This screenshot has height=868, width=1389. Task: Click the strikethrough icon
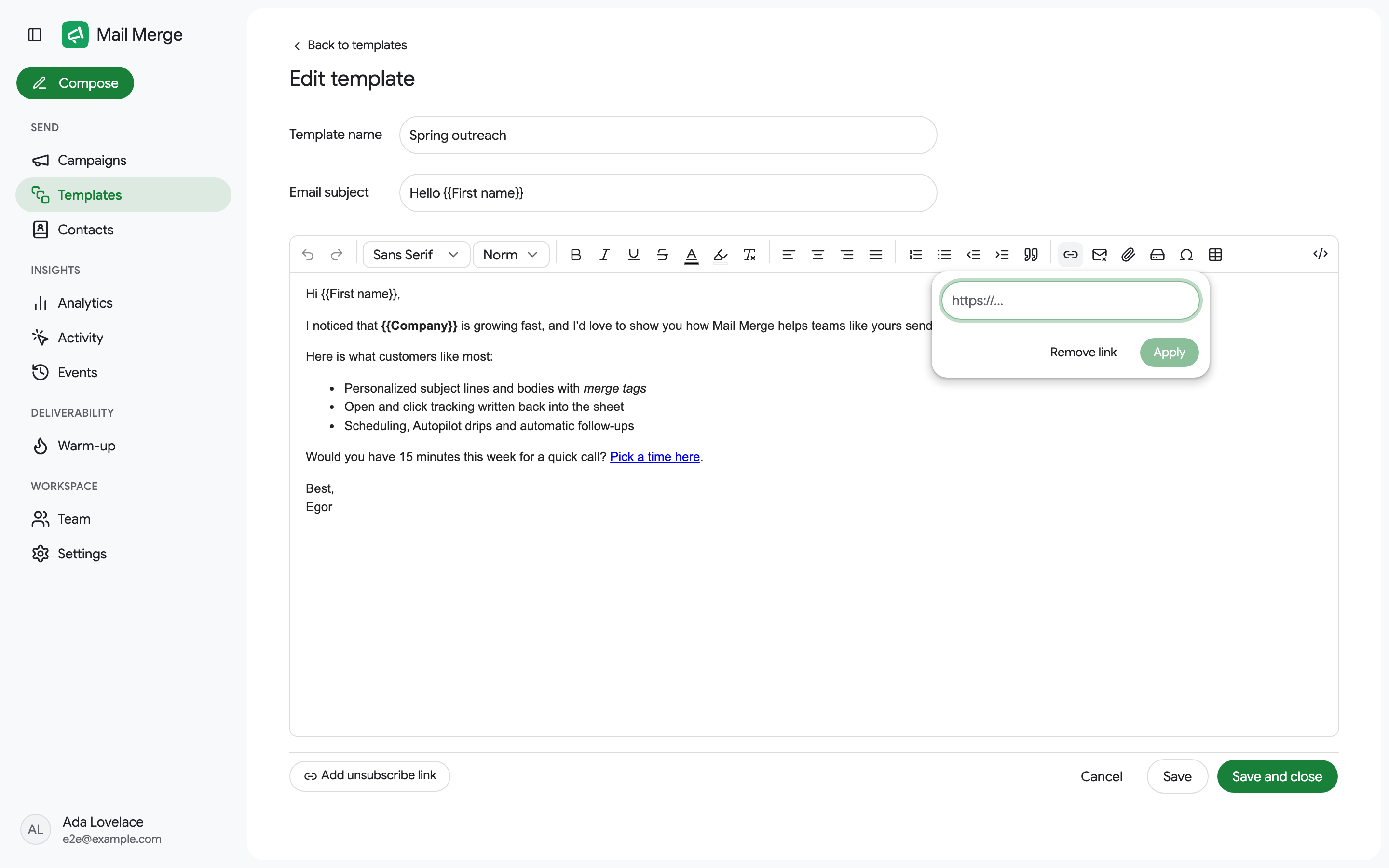(662, 254)
